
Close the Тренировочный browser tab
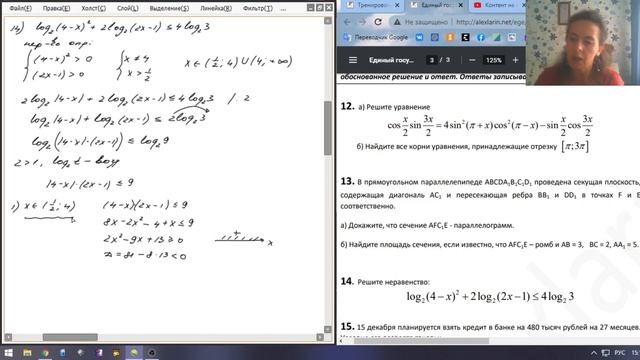point(397,5)
